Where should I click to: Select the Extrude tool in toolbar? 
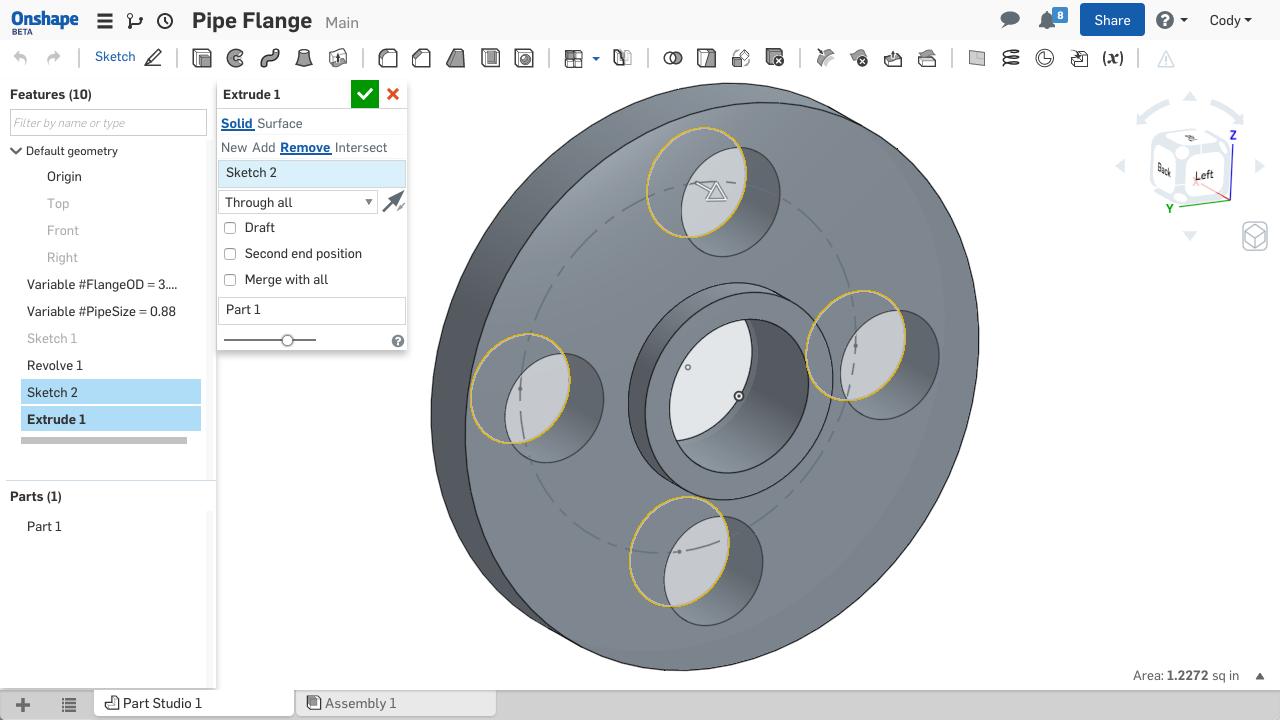202,58
